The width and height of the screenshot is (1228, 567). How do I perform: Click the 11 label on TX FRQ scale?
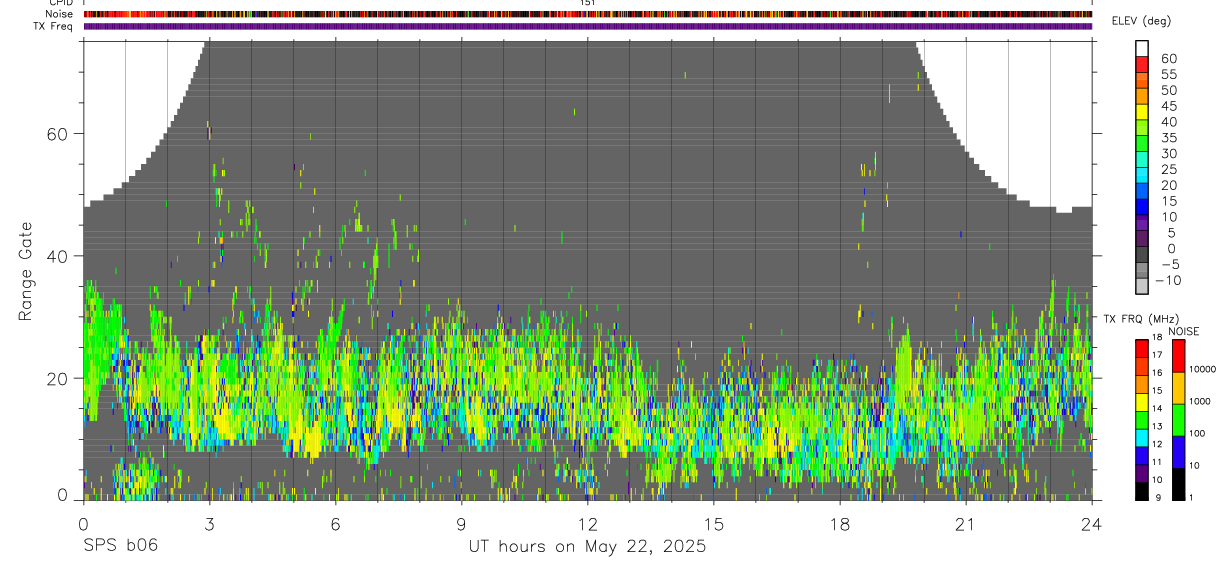tap(1157, 461)
